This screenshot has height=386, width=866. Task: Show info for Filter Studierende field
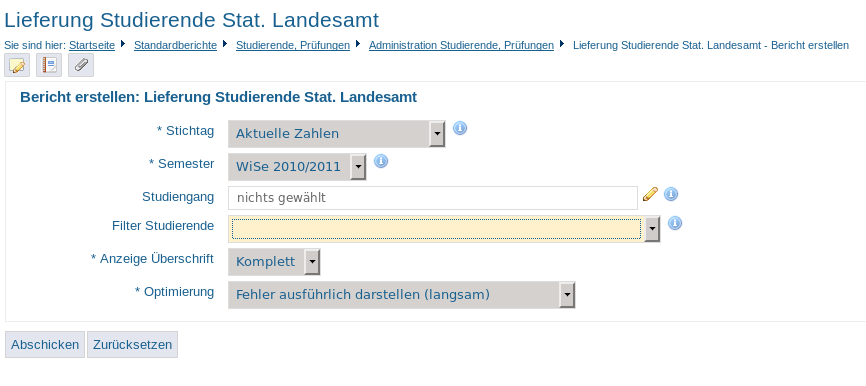click(x=675, y=223)
